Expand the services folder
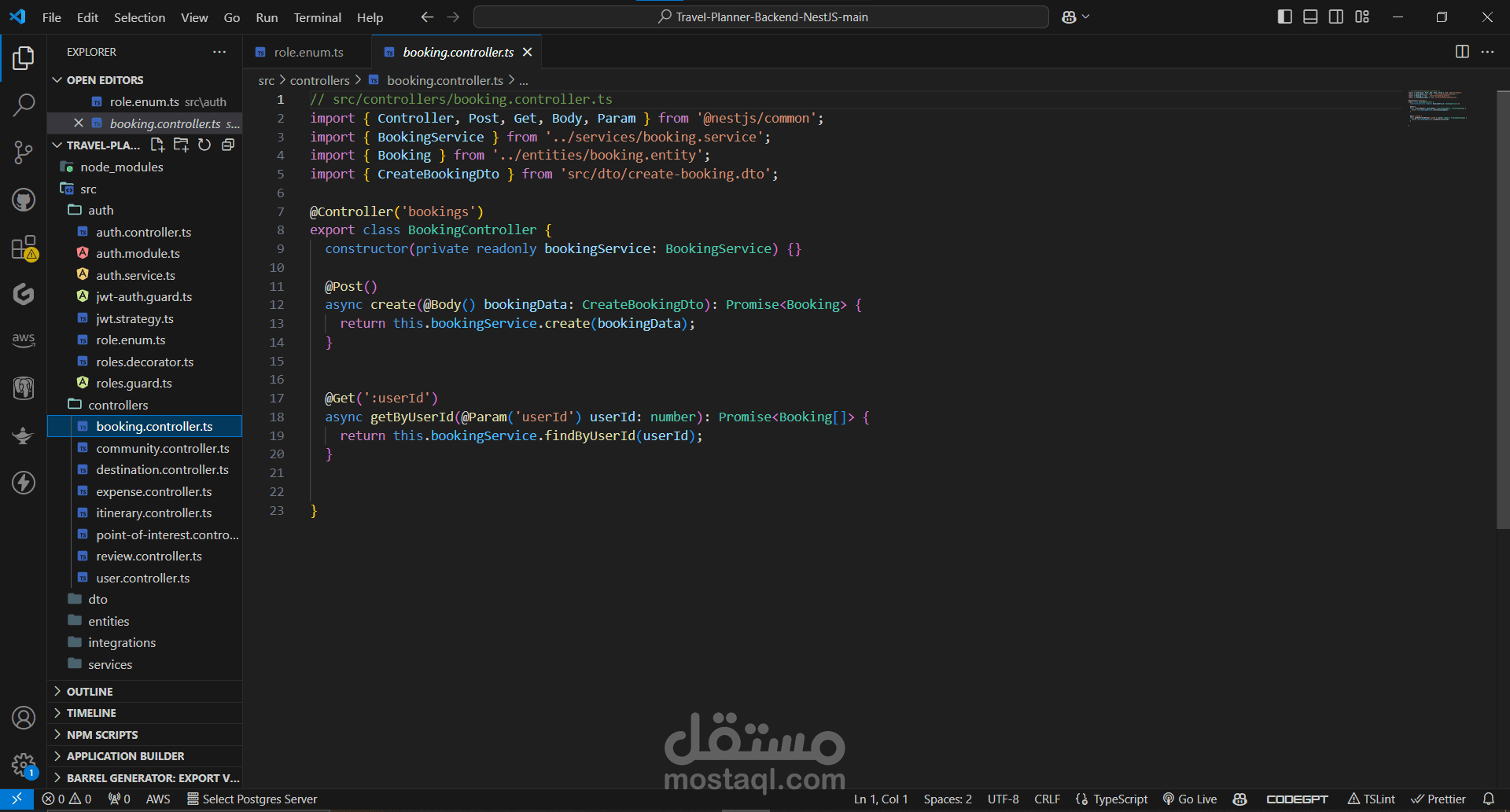 (145, 664)
